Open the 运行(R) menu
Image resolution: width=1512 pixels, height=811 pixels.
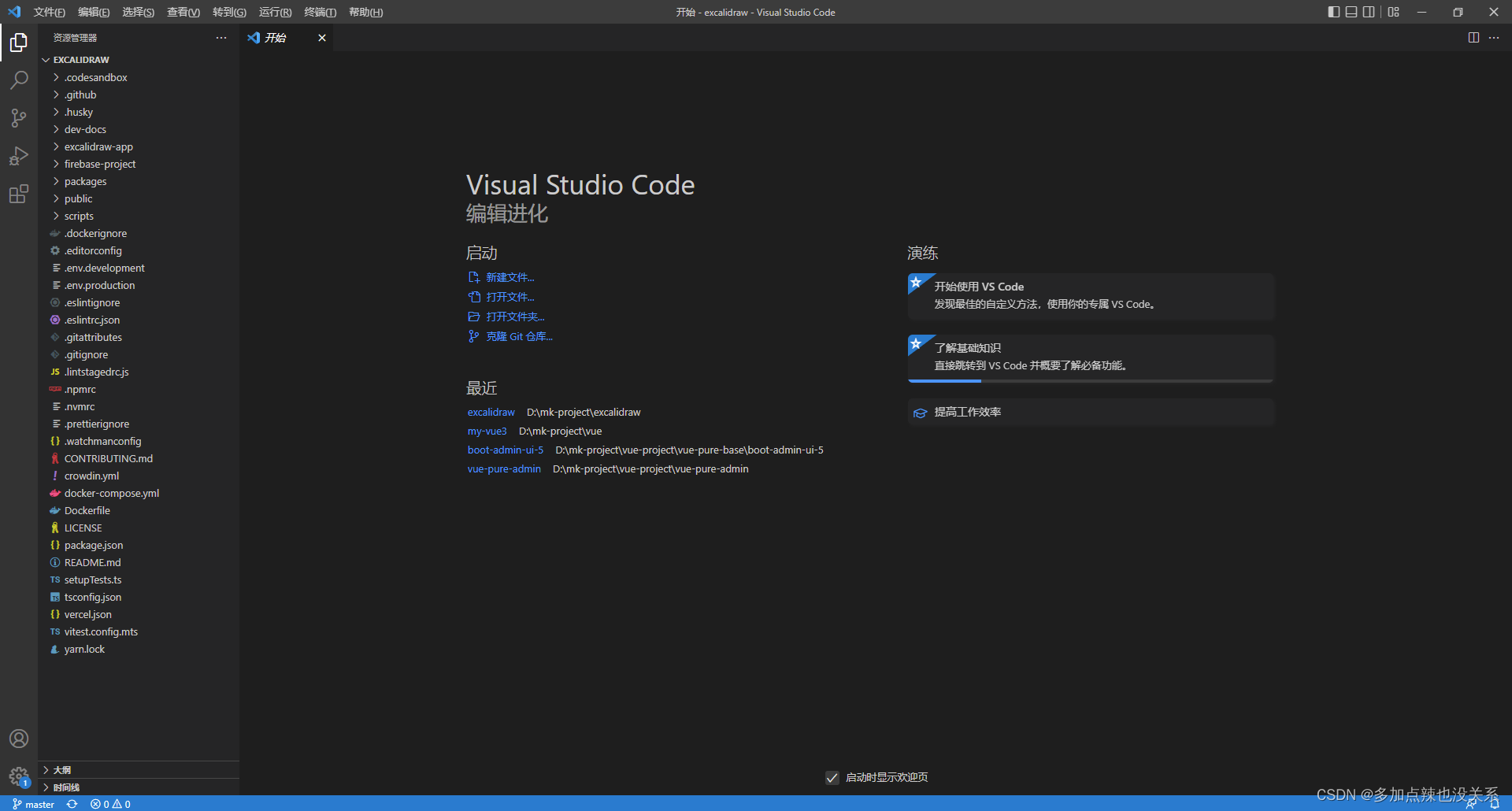click(x=275, y=12)
